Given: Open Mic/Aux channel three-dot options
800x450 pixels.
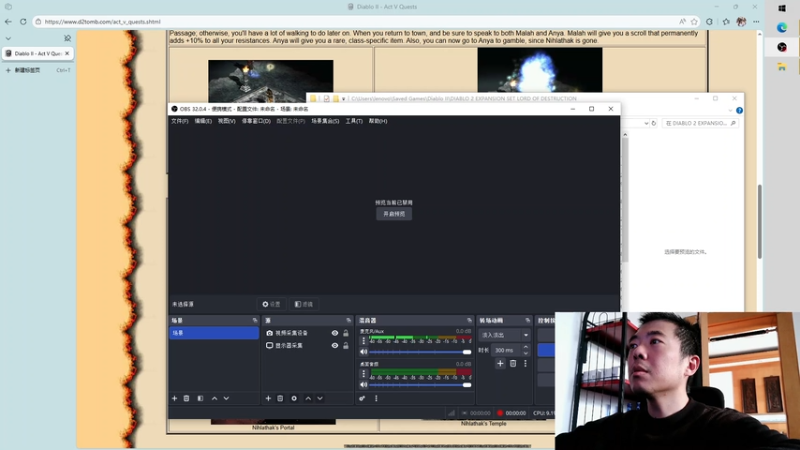Looking at the screenshot, I should [x=364, y=341].
